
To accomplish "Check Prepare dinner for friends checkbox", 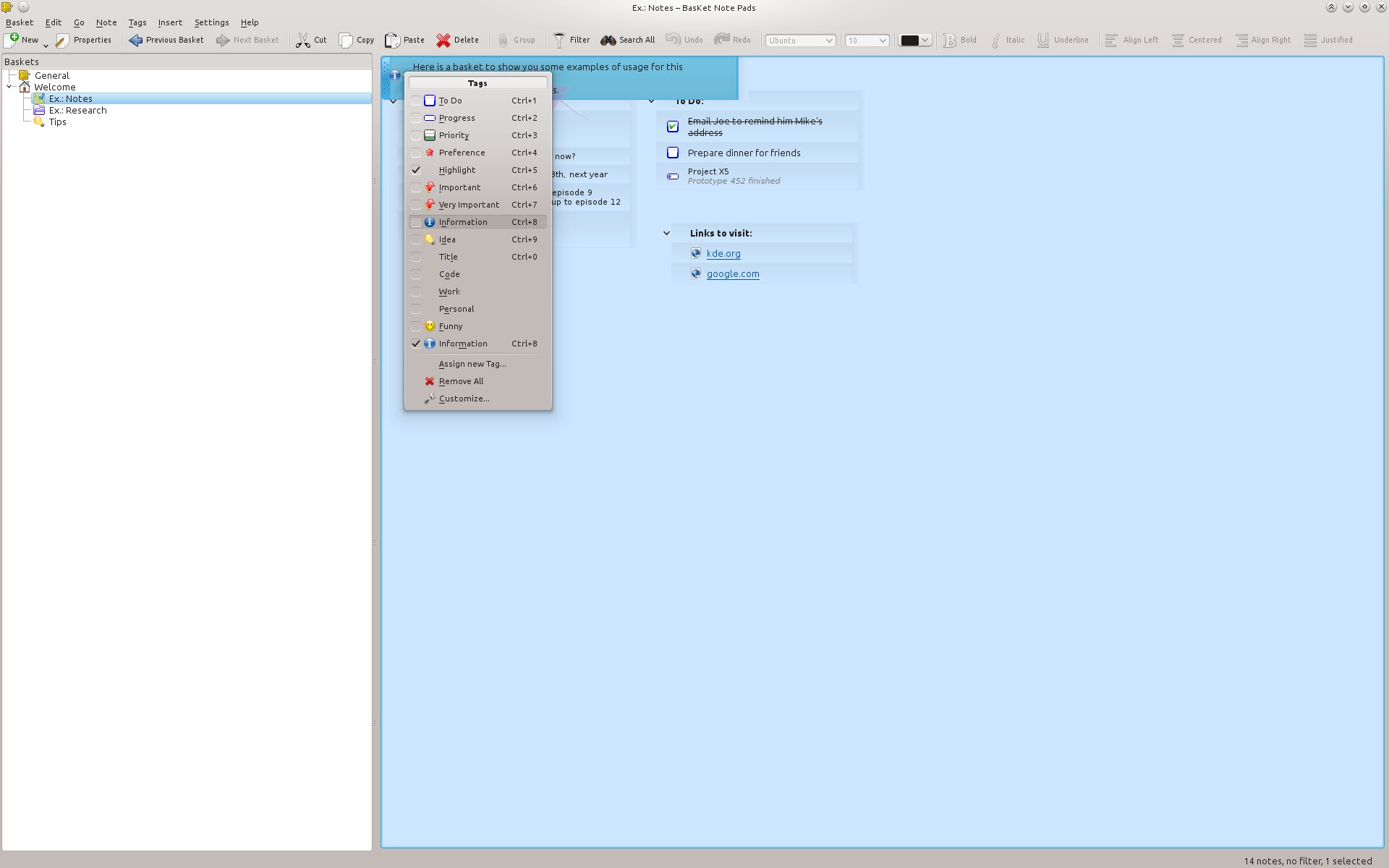I will point(673,153).
